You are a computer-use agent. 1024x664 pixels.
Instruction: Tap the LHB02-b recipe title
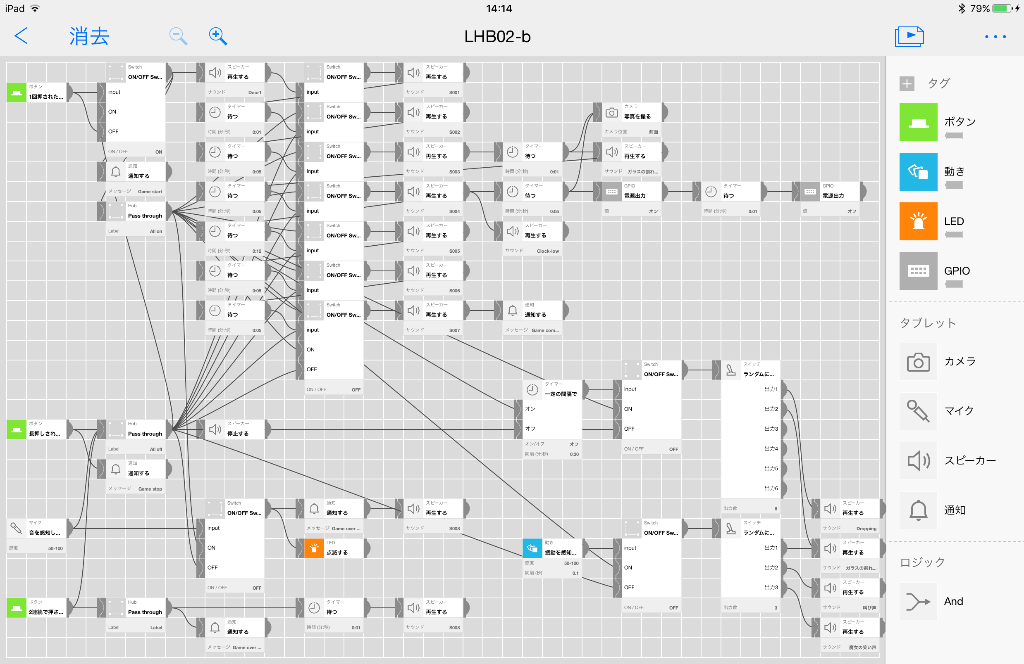point(497,37)
